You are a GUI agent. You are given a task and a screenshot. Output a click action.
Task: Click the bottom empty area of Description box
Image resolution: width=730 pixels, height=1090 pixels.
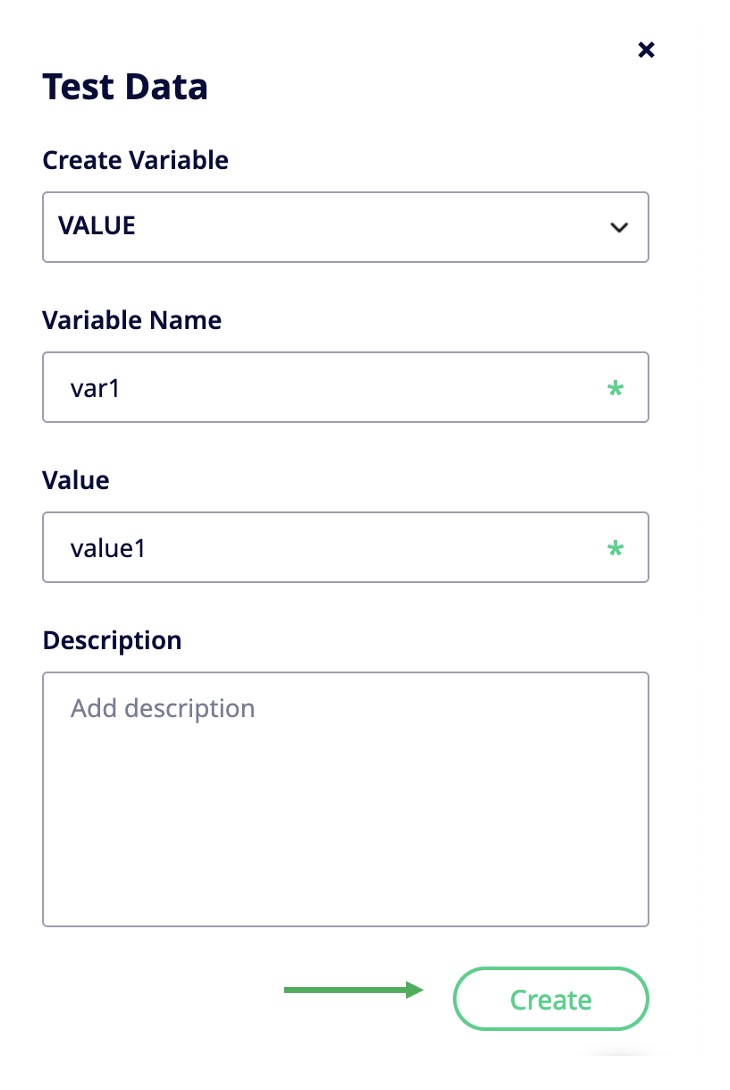(x=346, y=869)
